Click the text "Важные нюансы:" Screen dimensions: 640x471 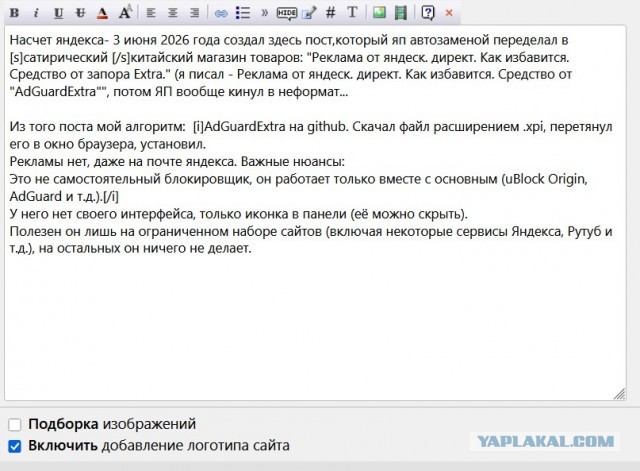pos(293,162)
